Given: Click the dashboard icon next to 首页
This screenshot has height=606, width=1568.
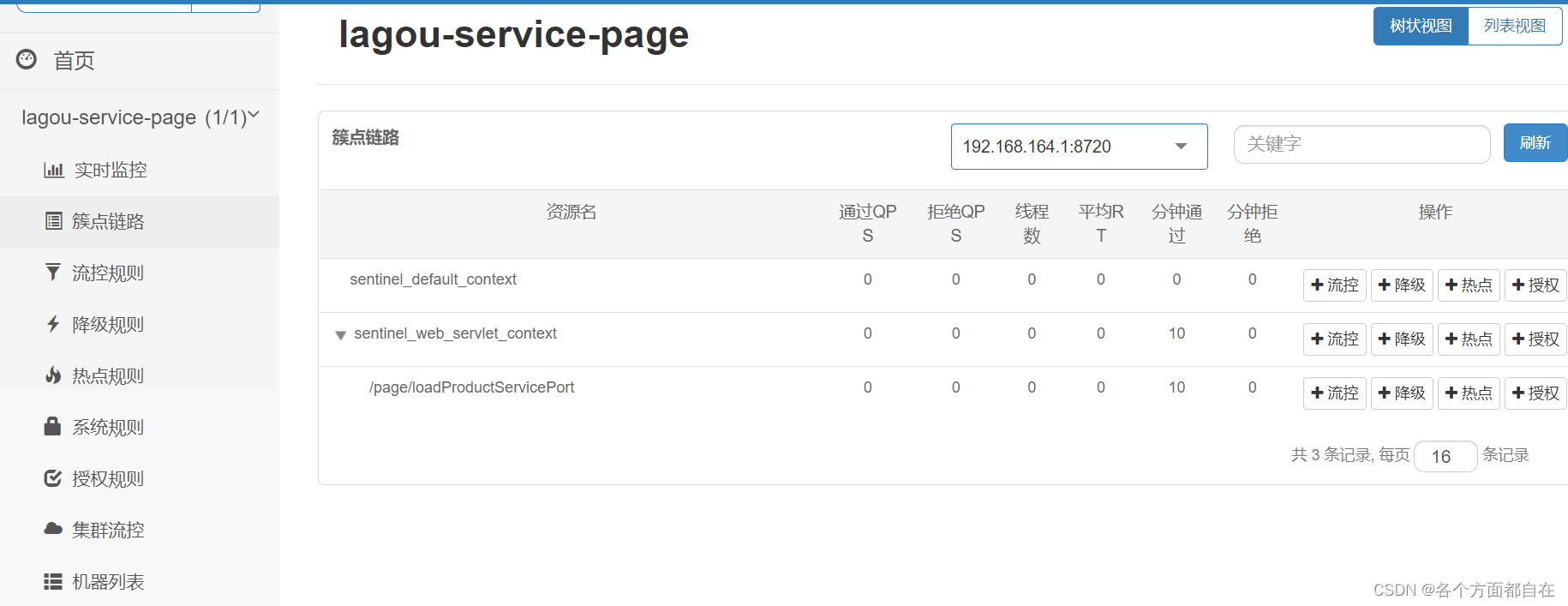Looking at the screenshot, I should [x=27, y=59].
